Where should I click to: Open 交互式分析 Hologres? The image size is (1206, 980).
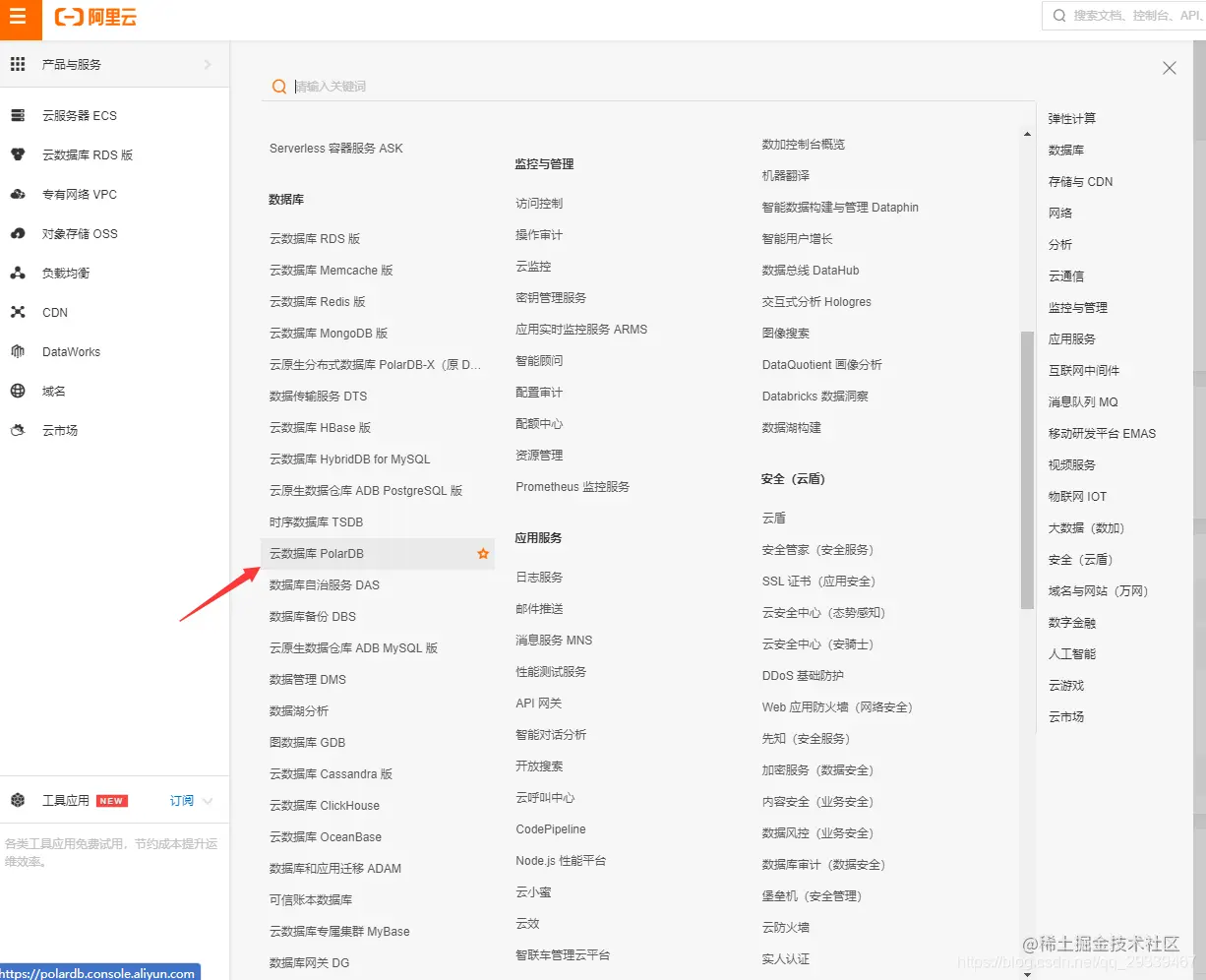(x=816, y=302)
